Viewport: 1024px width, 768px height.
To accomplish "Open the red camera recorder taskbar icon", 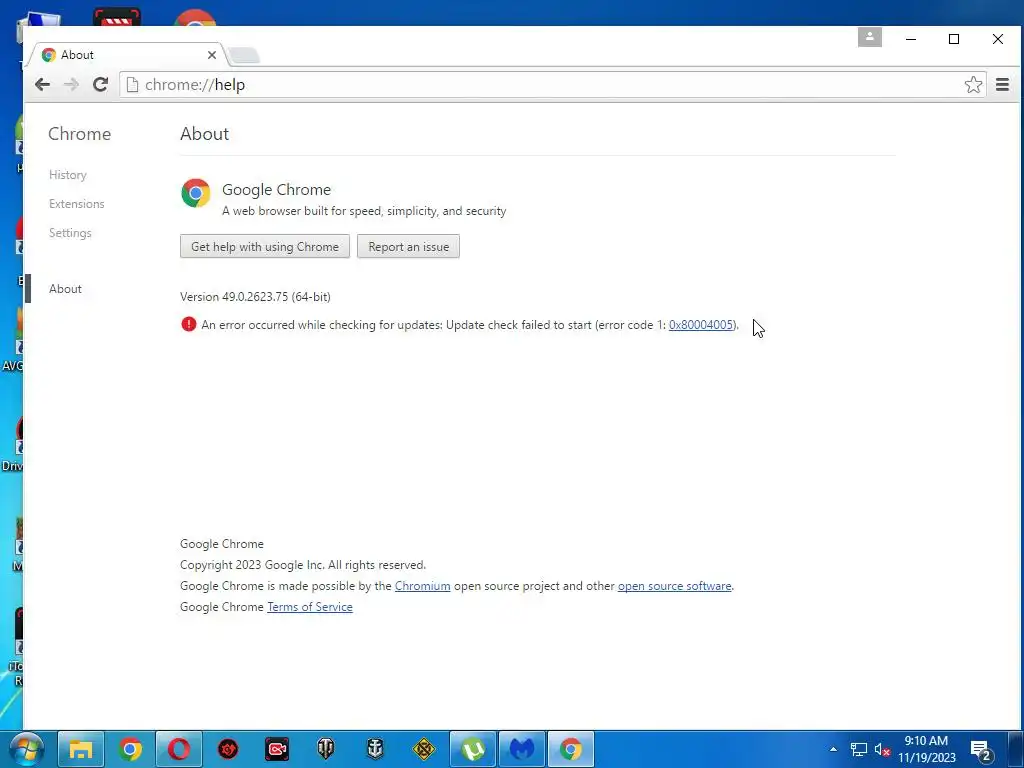I will click(277, 749).
